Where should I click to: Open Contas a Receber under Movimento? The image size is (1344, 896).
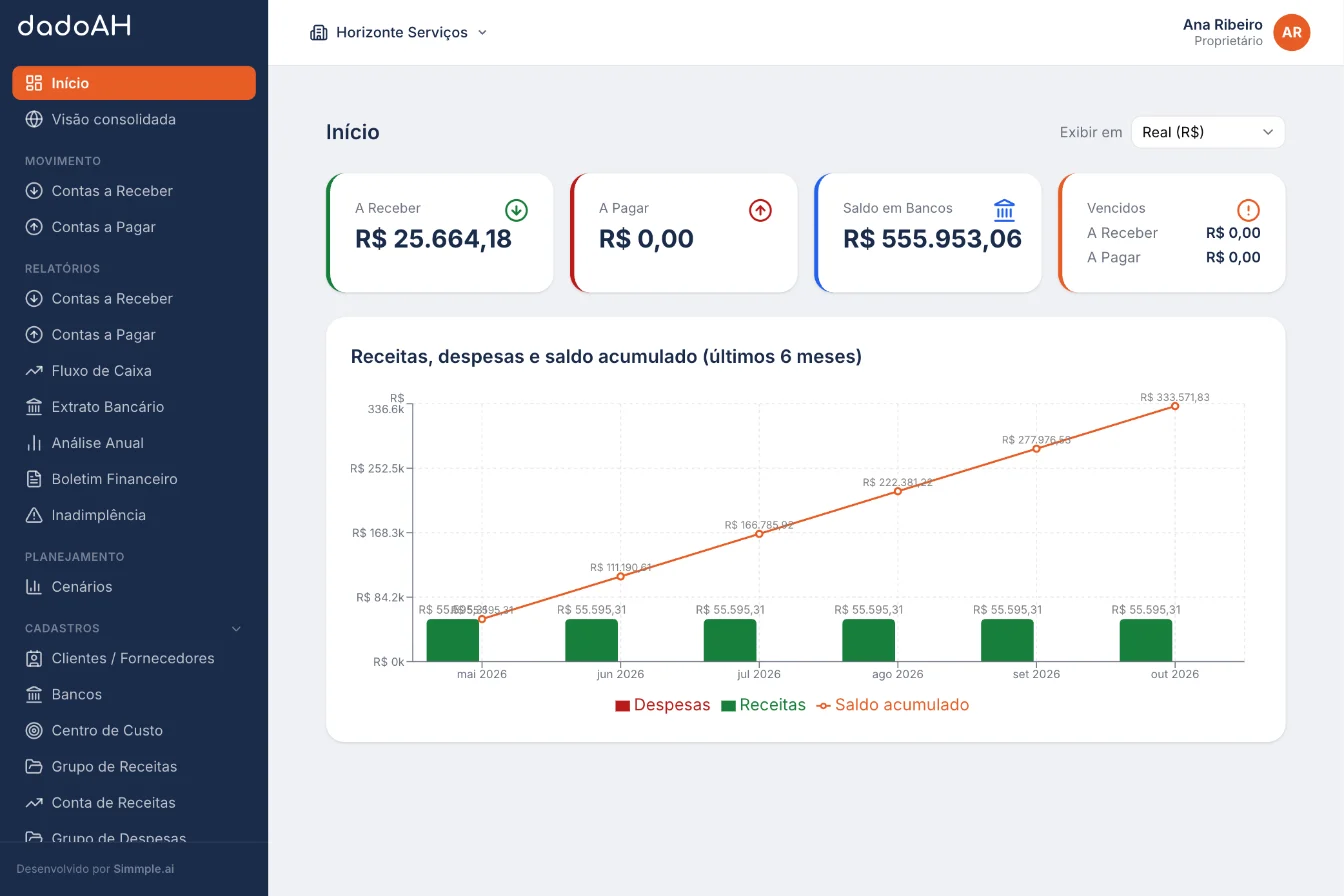(x=134, y=191)
